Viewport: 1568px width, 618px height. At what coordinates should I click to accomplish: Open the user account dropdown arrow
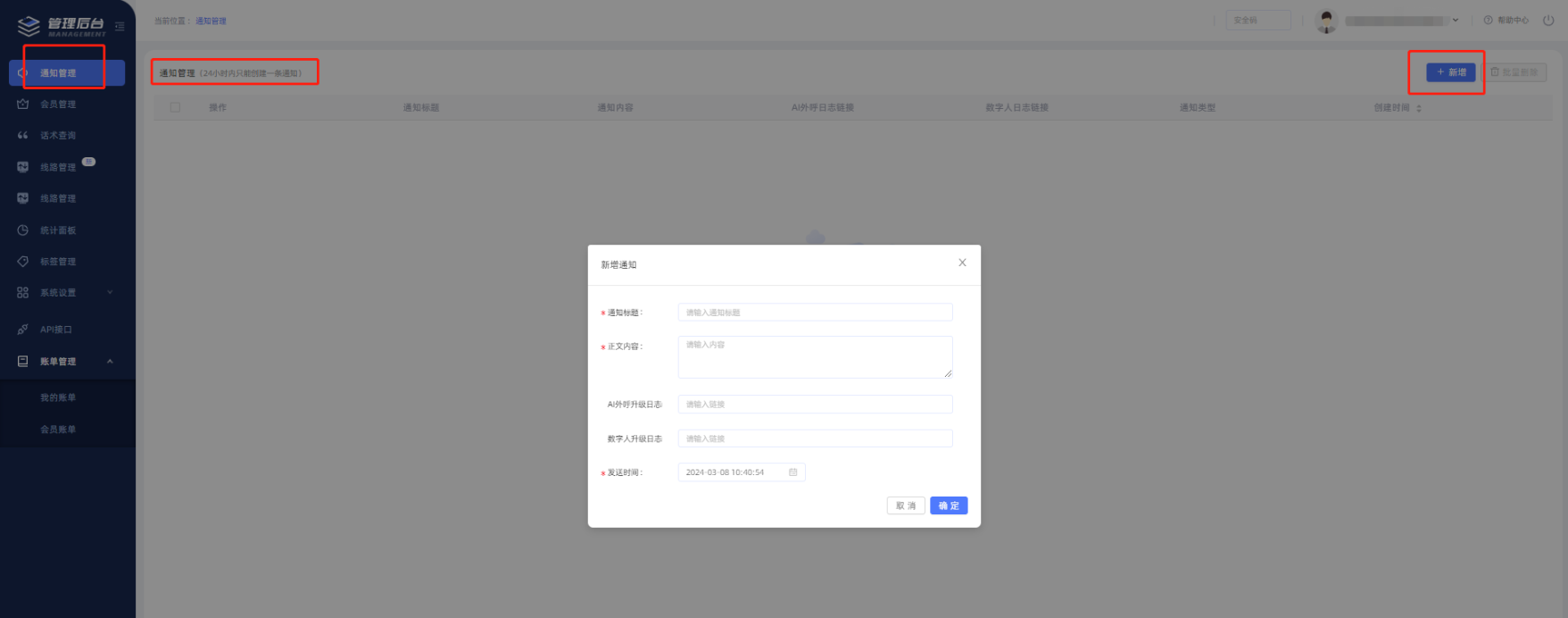[1456, 21]
